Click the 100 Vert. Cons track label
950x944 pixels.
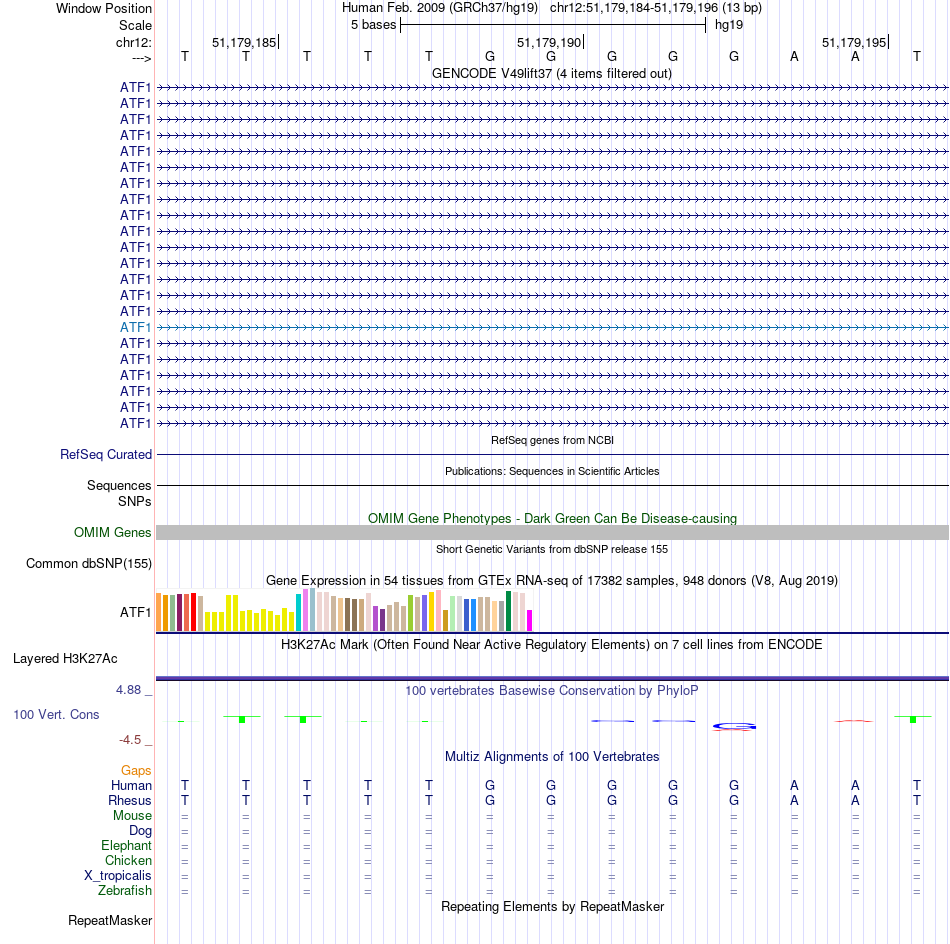(56, 714)
